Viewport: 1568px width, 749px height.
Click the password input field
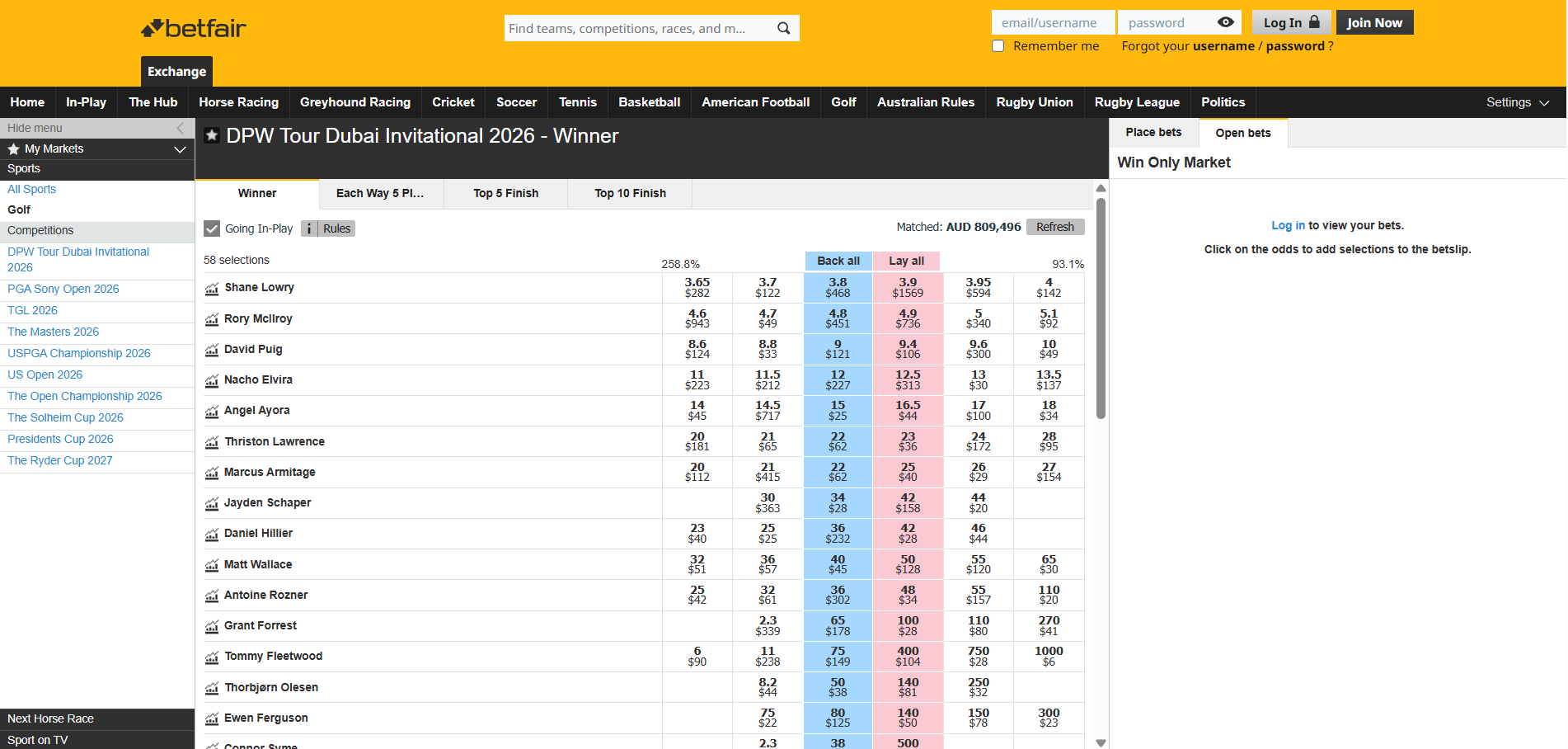pyautogui.click(x=1167, y=22)
